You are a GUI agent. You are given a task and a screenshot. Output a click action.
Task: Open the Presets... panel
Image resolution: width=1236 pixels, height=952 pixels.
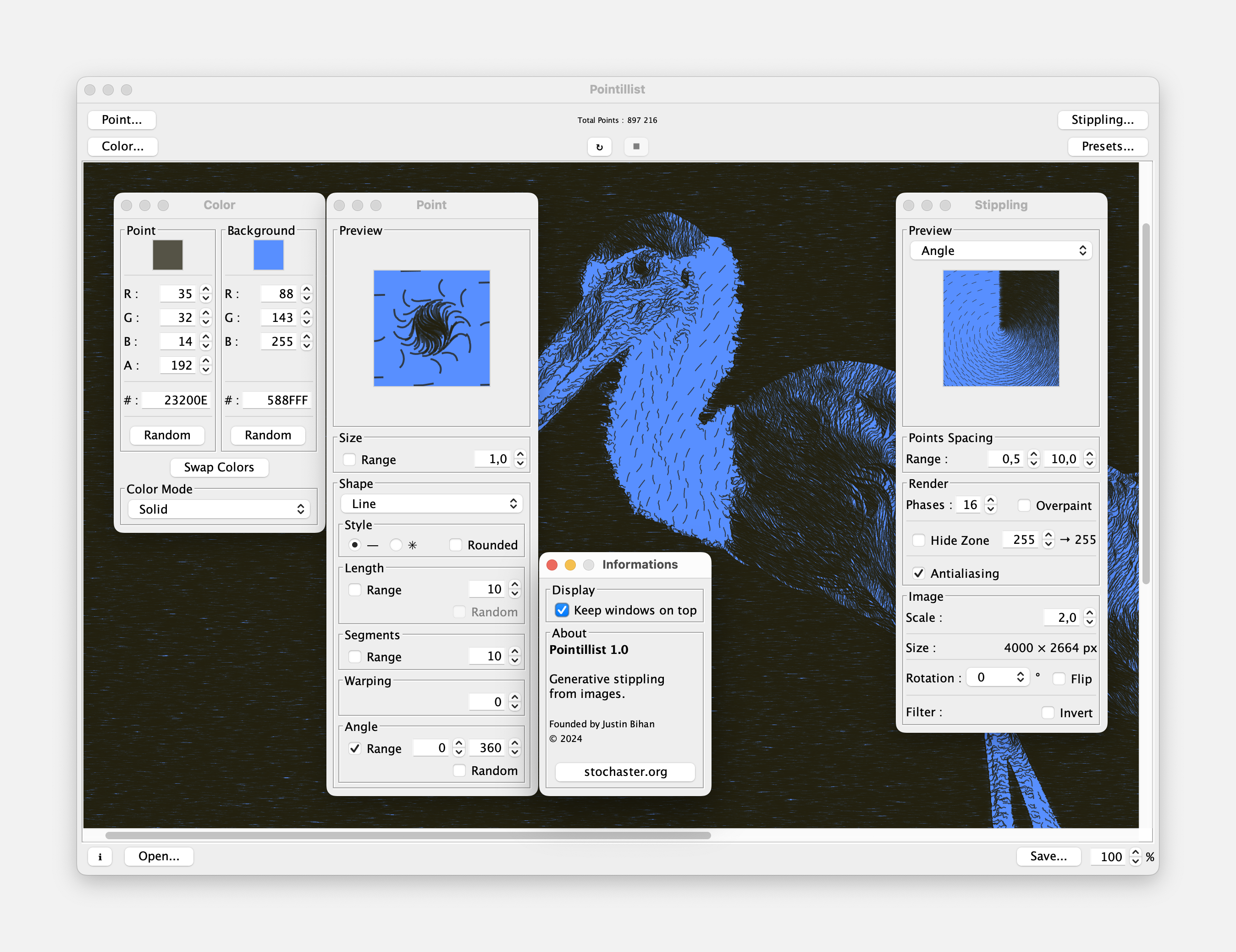1108,147
